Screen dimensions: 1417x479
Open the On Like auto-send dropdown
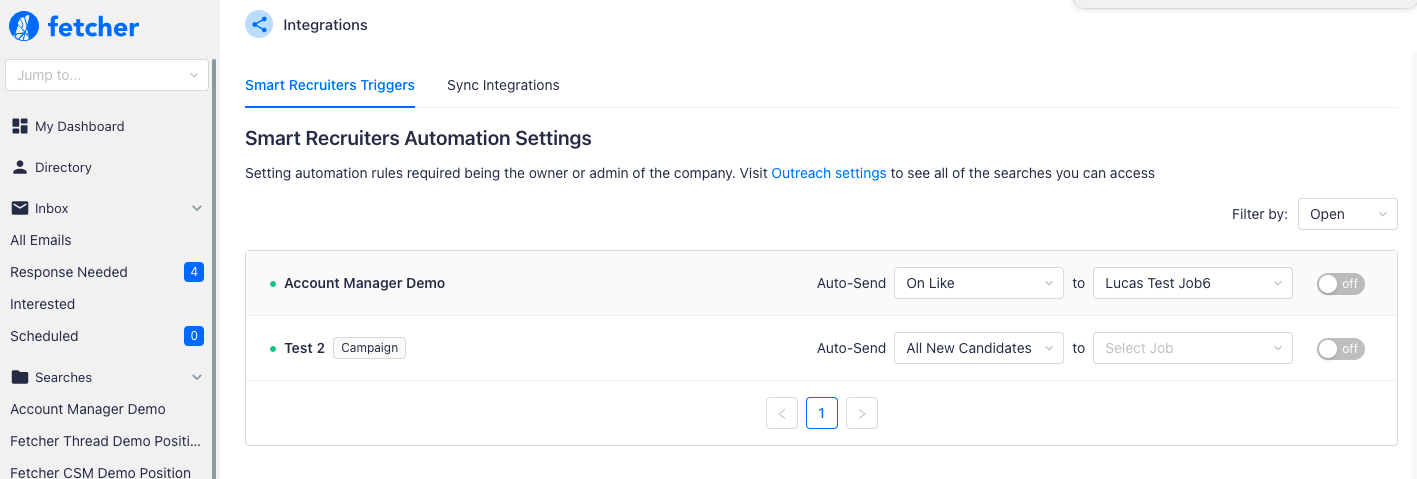coord(978,283)
